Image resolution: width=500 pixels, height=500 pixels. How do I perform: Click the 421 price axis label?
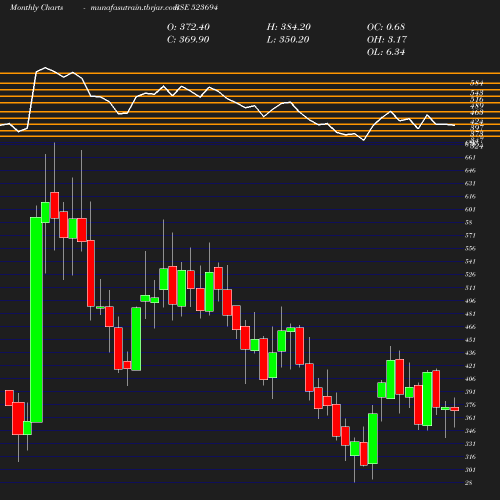[470, 366]
